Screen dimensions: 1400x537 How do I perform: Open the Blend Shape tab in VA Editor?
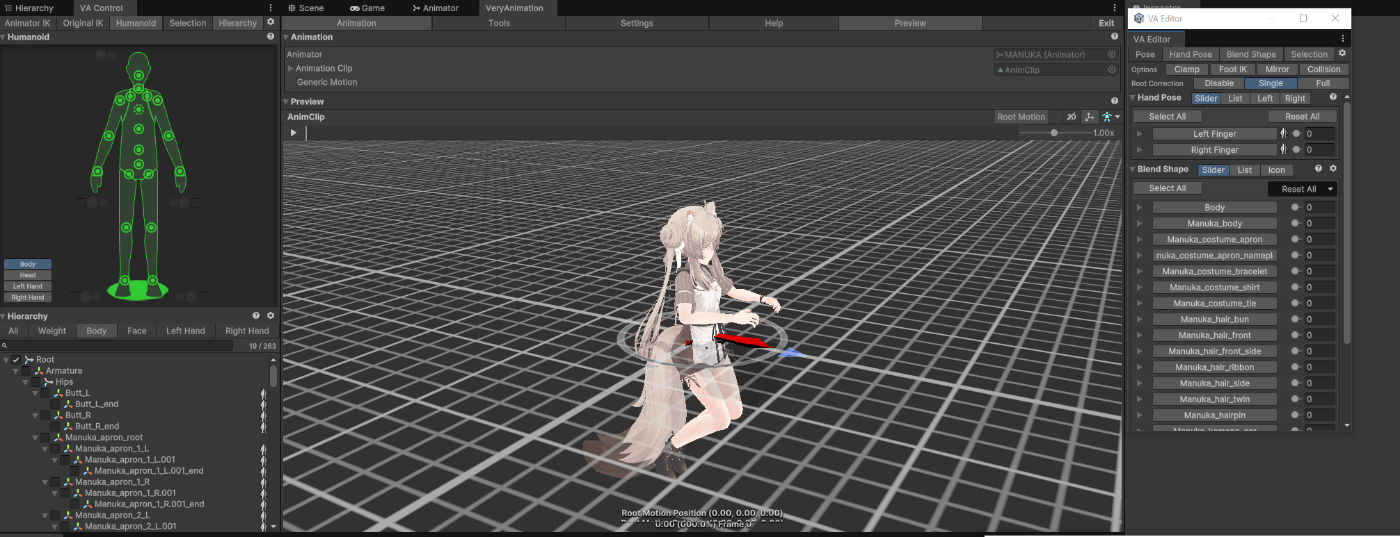pyautogui.click(x=1251, y=54)
